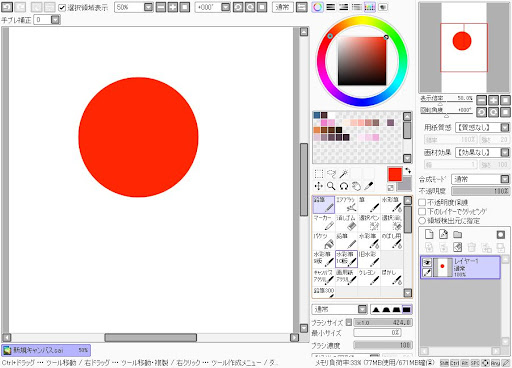Choose the 選択ペン selection pen tool
This screenshot has width=512, height=368.
pyautogui.click(x=369, y=223)
